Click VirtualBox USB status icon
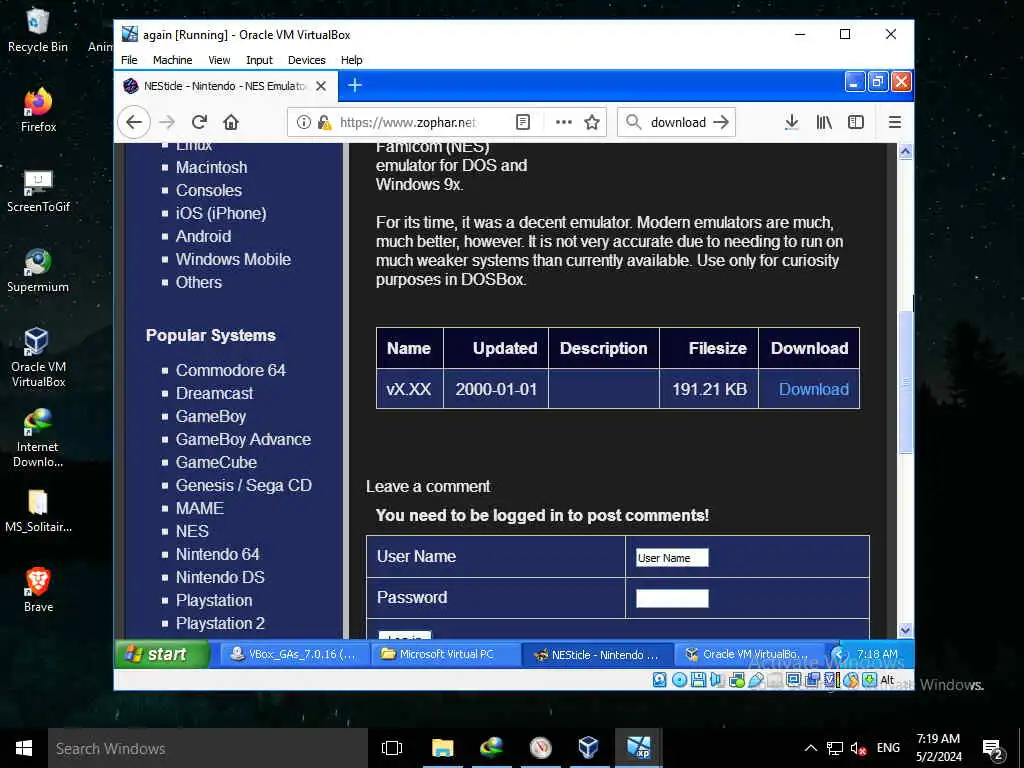The width and height of the screenshot is (1024, 768). (756, 680)
